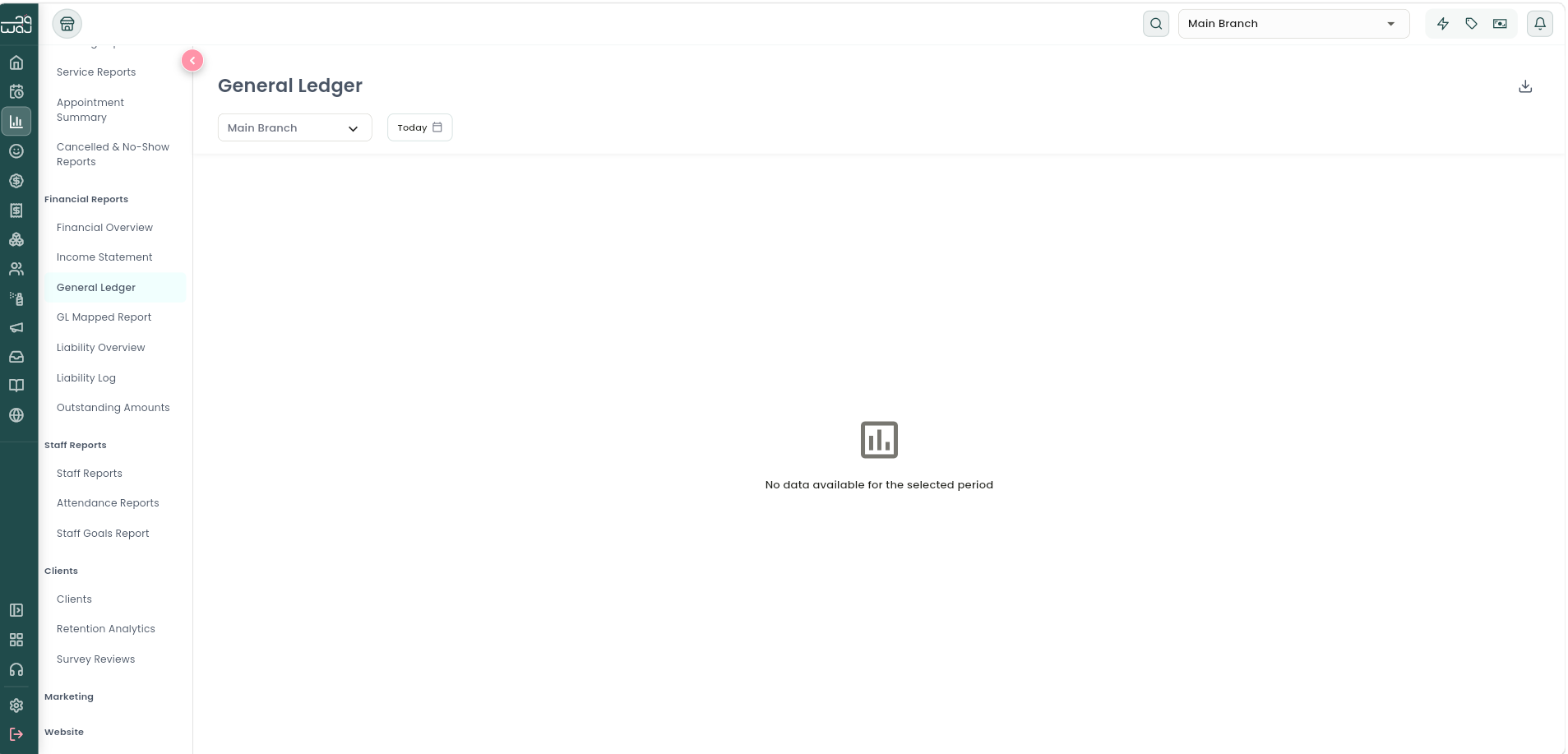1568x754 pixels.
Task: Collapse sidebar with pink arrow button
Action: (192, 60)
